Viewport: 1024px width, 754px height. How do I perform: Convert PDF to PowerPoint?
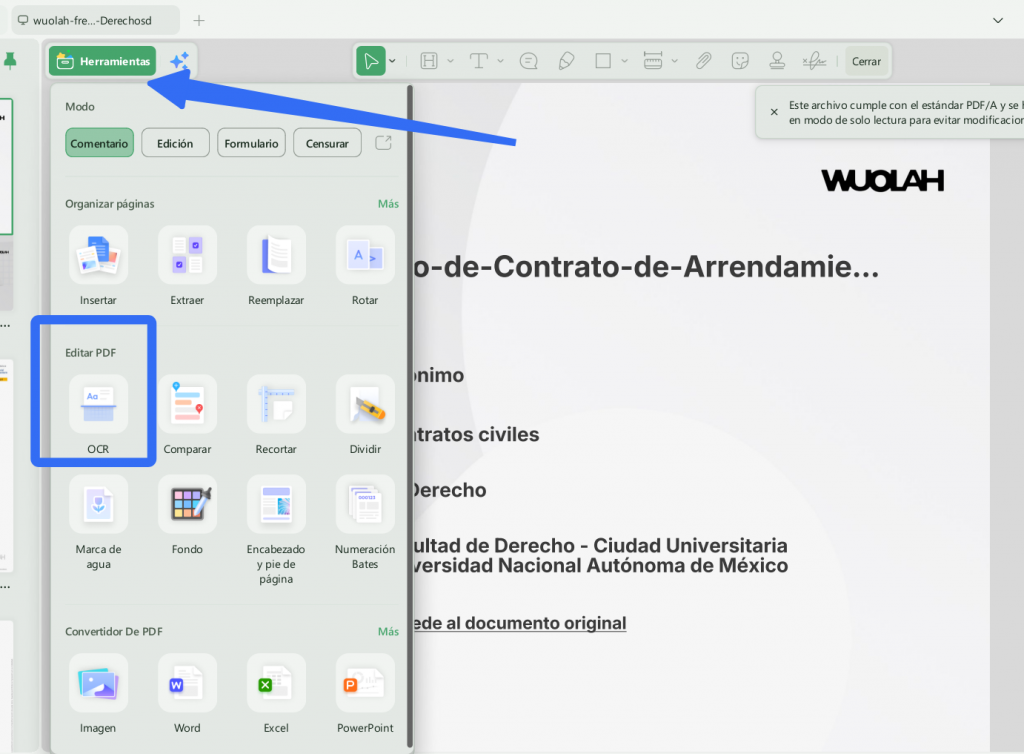(x=365, y=694)
